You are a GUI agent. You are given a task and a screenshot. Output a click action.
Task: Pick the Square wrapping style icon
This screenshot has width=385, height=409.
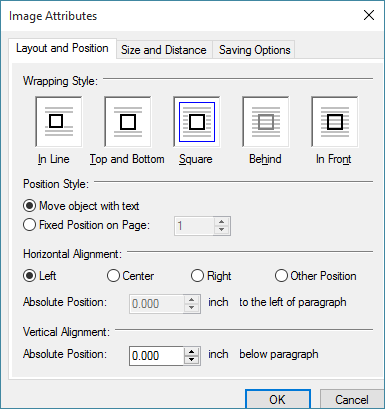(197, 122)
